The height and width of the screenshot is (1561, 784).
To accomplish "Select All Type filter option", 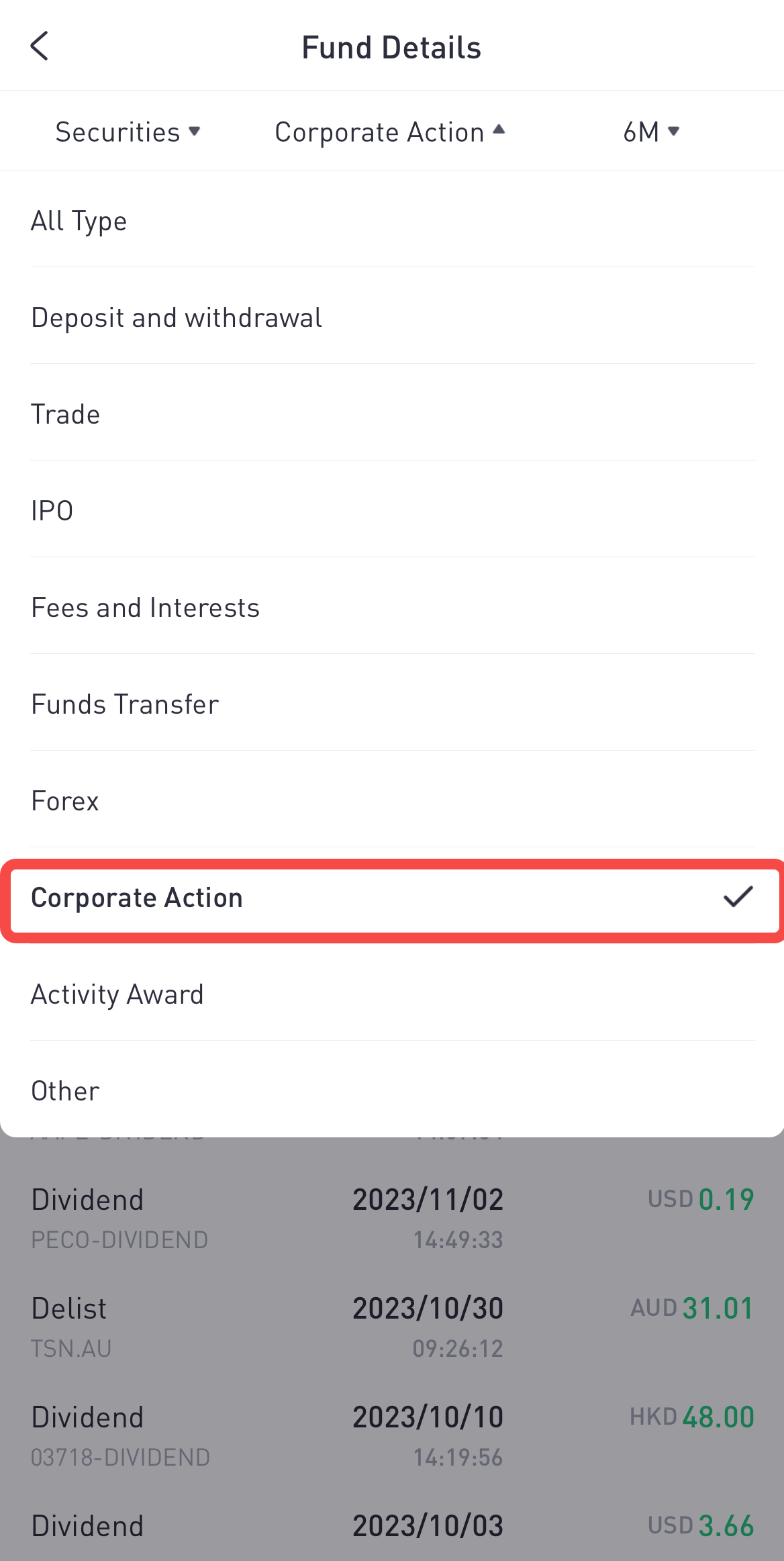I will [x=393, y=220].
